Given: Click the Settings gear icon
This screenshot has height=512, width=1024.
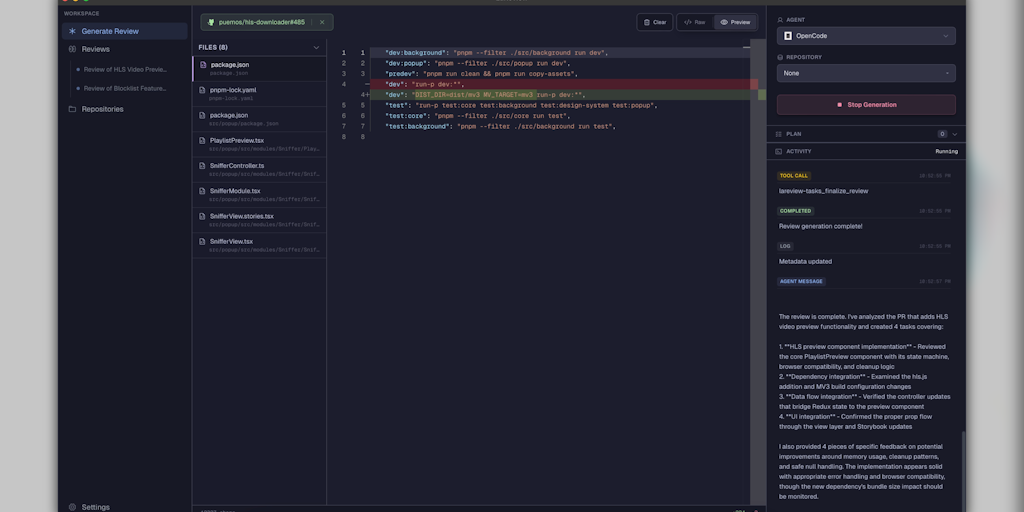Looking at the screenshot, I should pyautogui.click(x=72, y=507).
